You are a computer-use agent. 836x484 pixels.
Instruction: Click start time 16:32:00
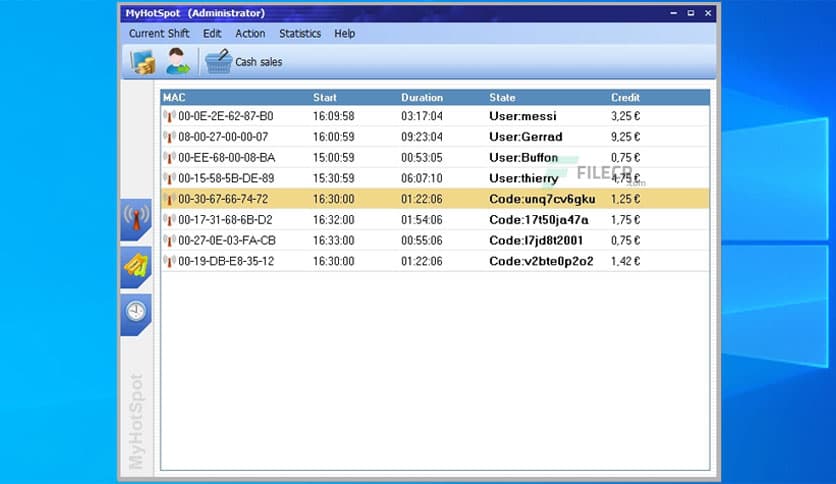pyautogui.click(x=334, y=220)
